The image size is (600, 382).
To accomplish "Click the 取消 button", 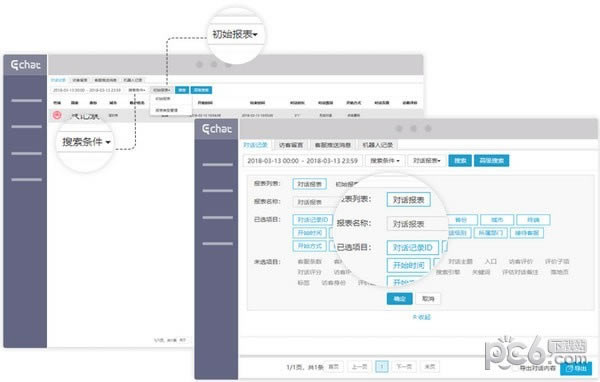I will click(428, 299).
